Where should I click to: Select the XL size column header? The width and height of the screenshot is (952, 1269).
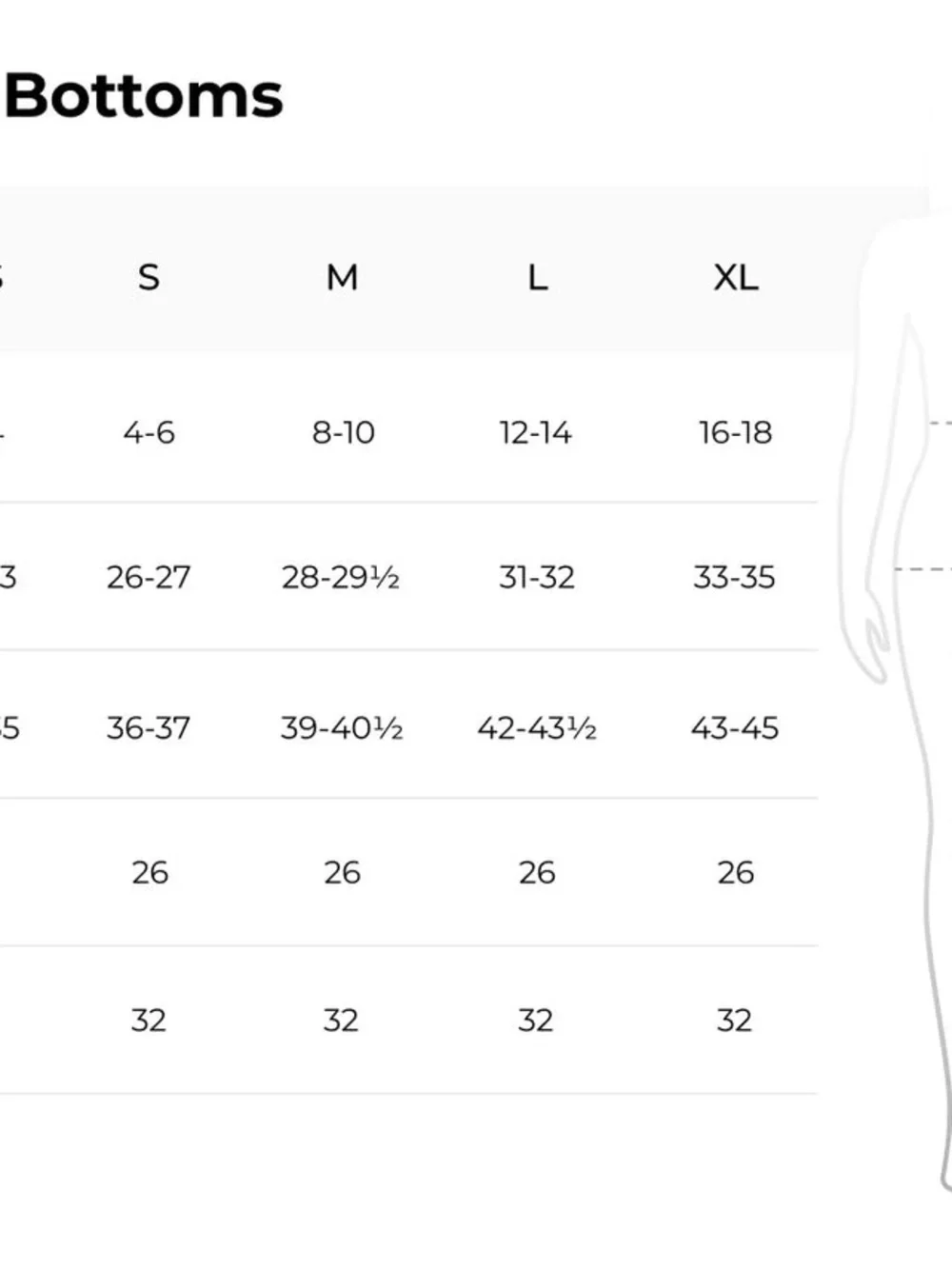click(x=736, y=277)
